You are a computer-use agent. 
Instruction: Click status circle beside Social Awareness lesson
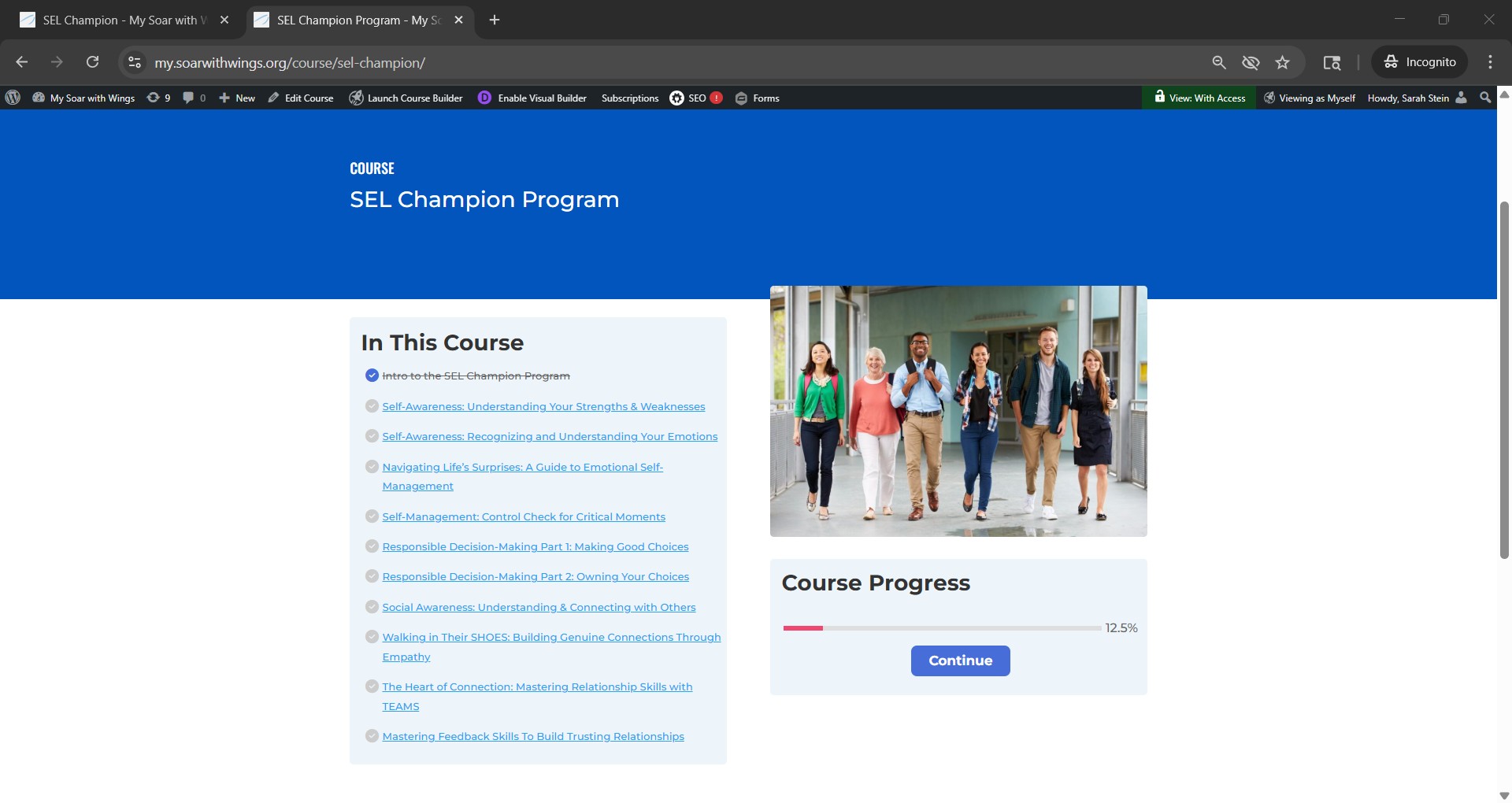click(372, 607)
